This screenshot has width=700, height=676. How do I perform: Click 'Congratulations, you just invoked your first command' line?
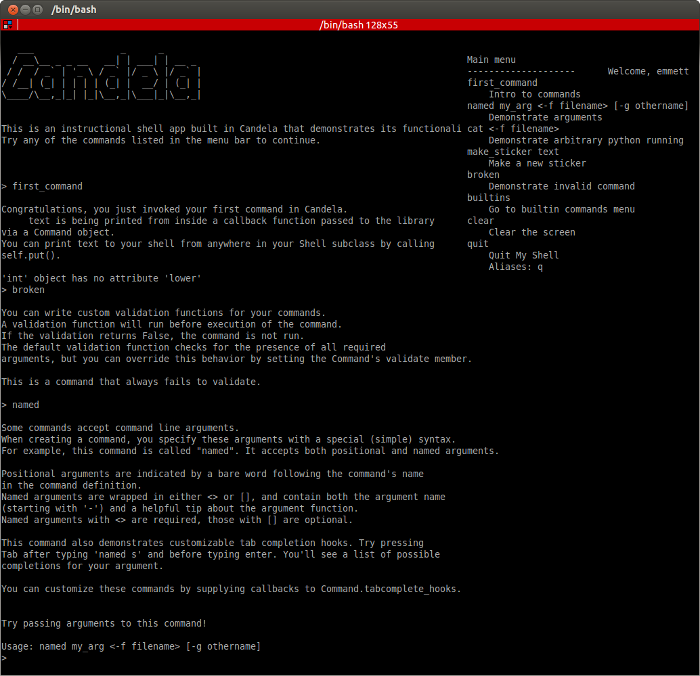click(x=174, y=209)
